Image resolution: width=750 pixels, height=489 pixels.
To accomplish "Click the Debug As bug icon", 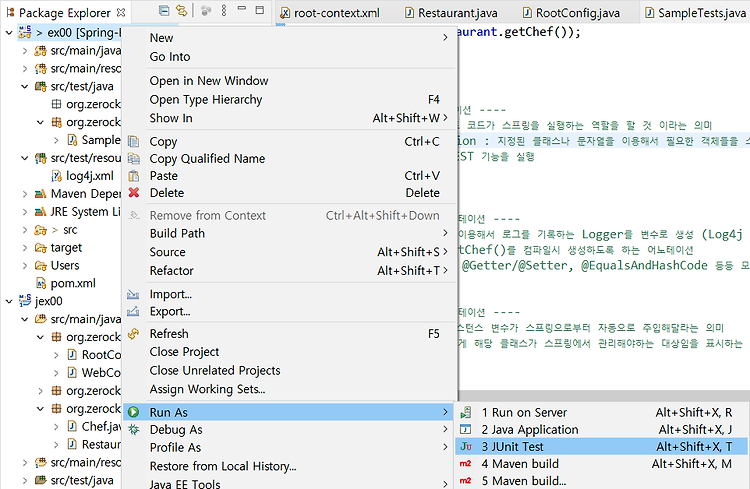I will [133, 429].
